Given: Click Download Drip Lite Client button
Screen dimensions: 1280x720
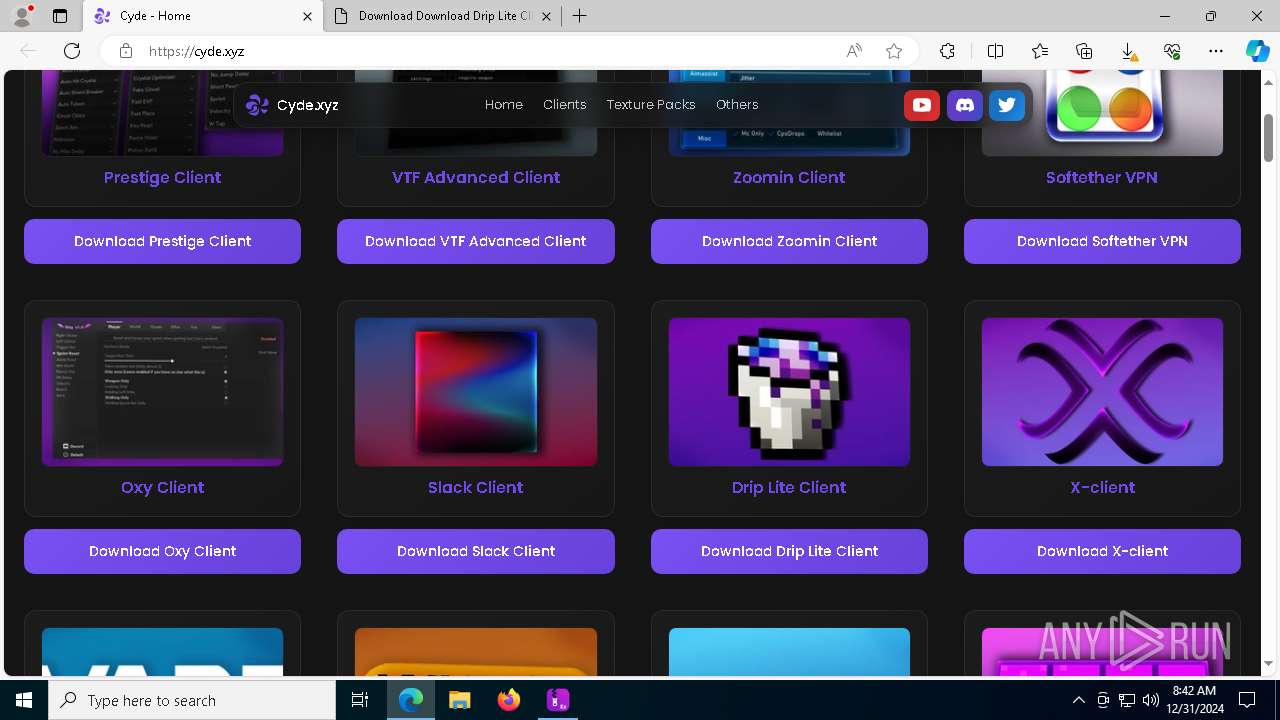Looking at the screenshot, I should (x=789, y=551).
